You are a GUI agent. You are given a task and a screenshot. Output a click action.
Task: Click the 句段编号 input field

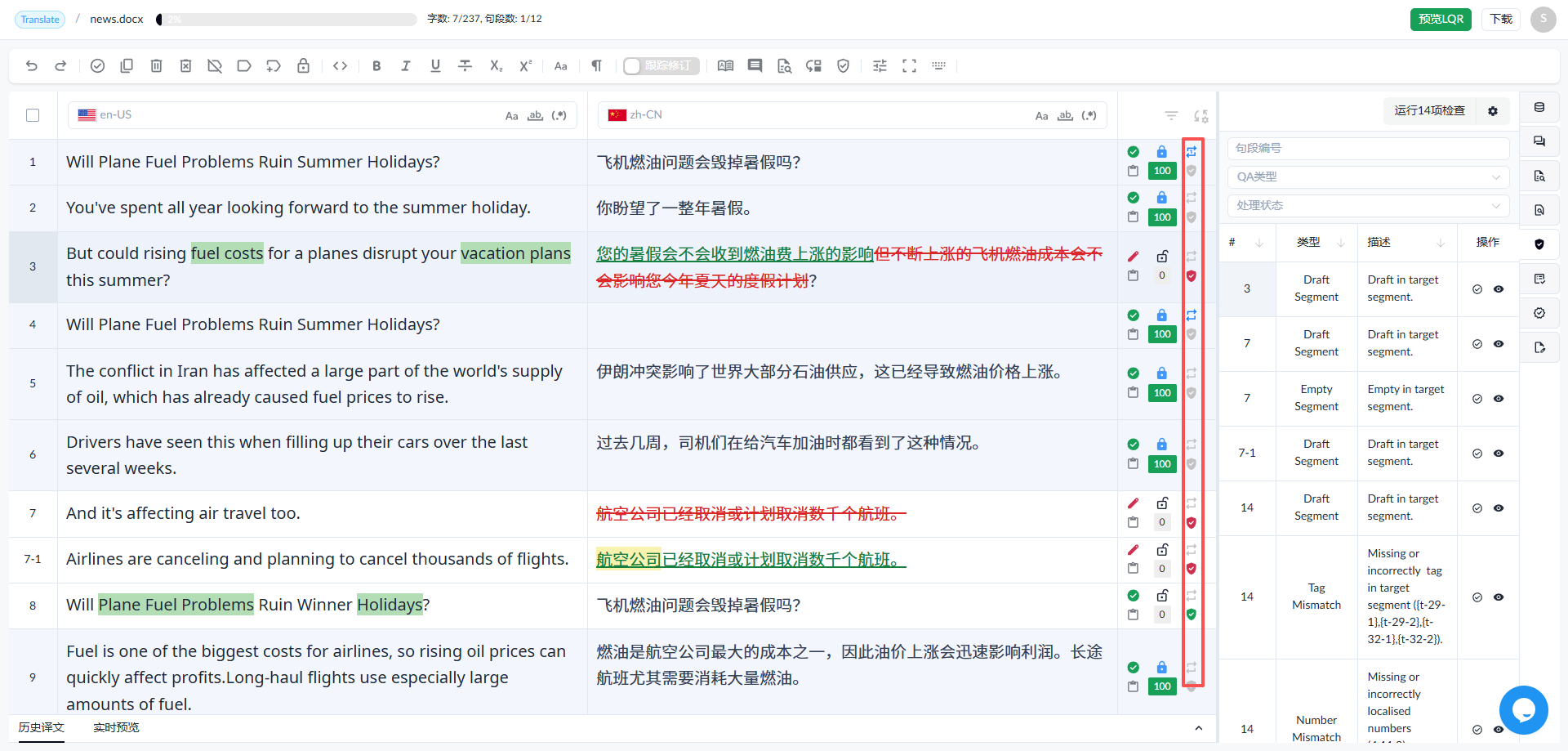(x=1368, y=148)
